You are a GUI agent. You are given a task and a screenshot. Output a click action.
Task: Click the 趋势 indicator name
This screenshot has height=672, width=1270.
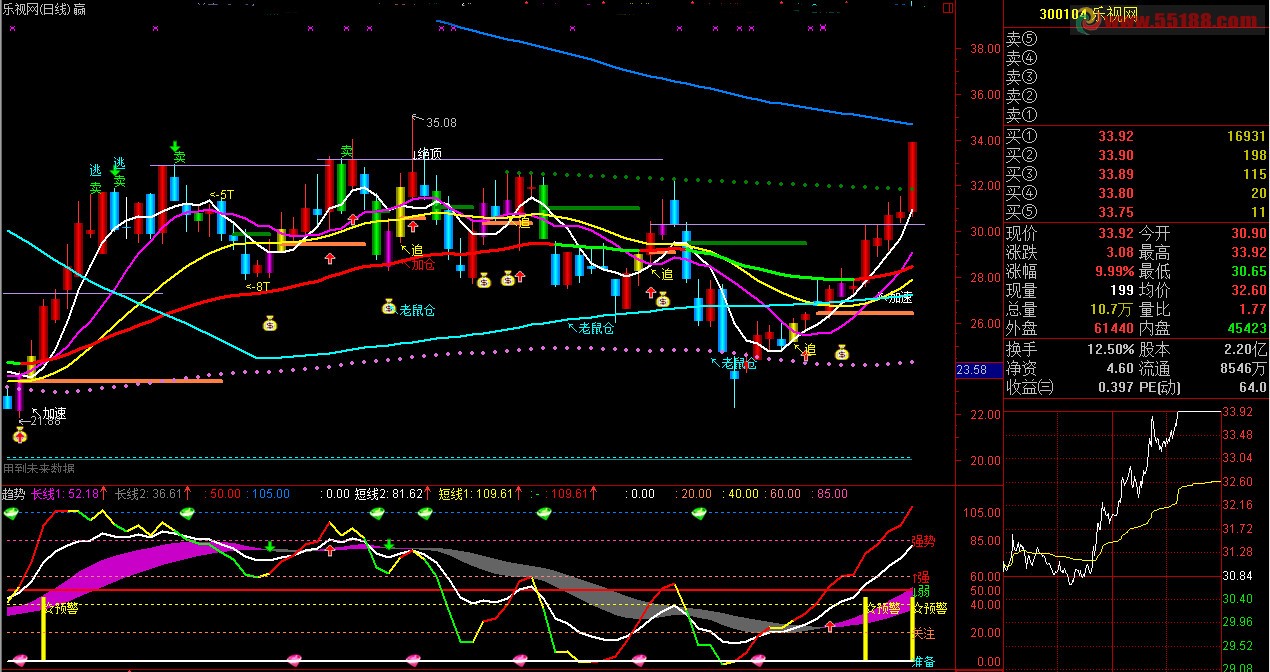pyautogui.click(x=14, y=493)
